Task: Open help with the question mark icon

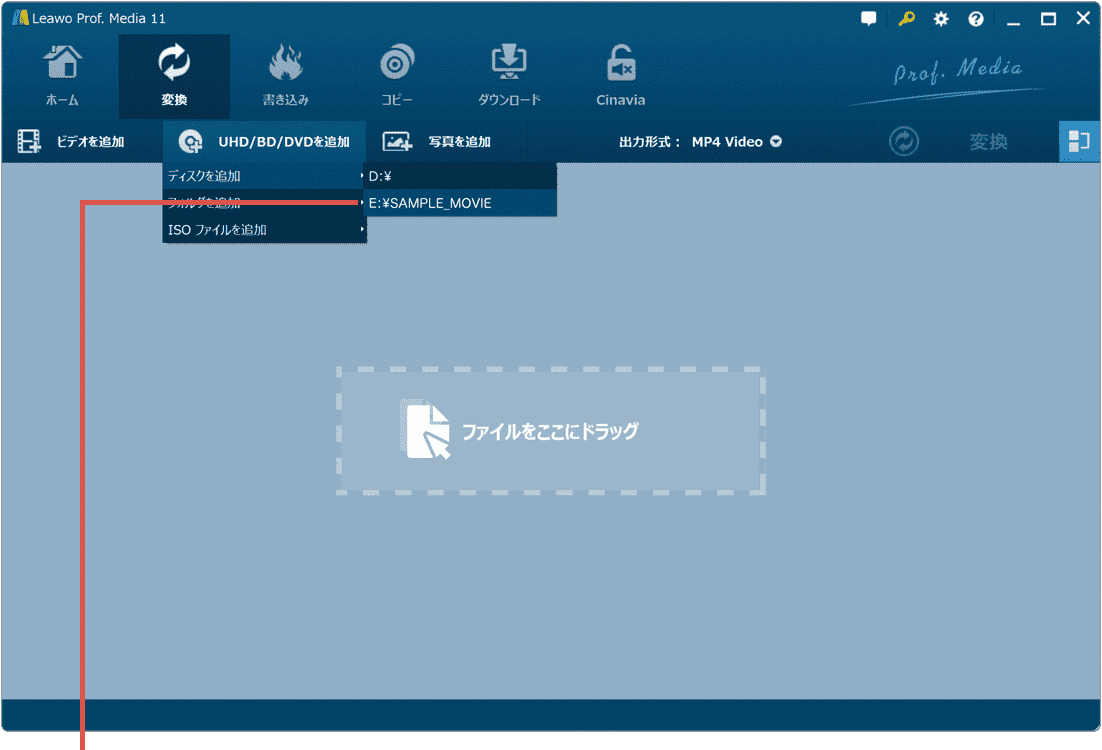Action: pyautogui.click(x=976, y=19)
